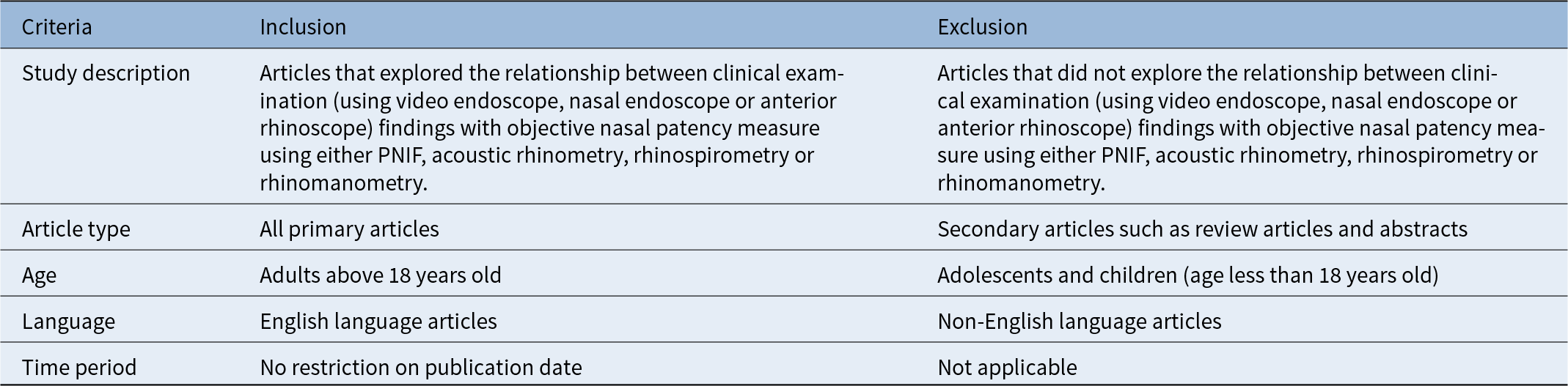Click exclusion paragraph starting 'Articles that did not'
The image size is (1568, 386).
click(1241, 128)
